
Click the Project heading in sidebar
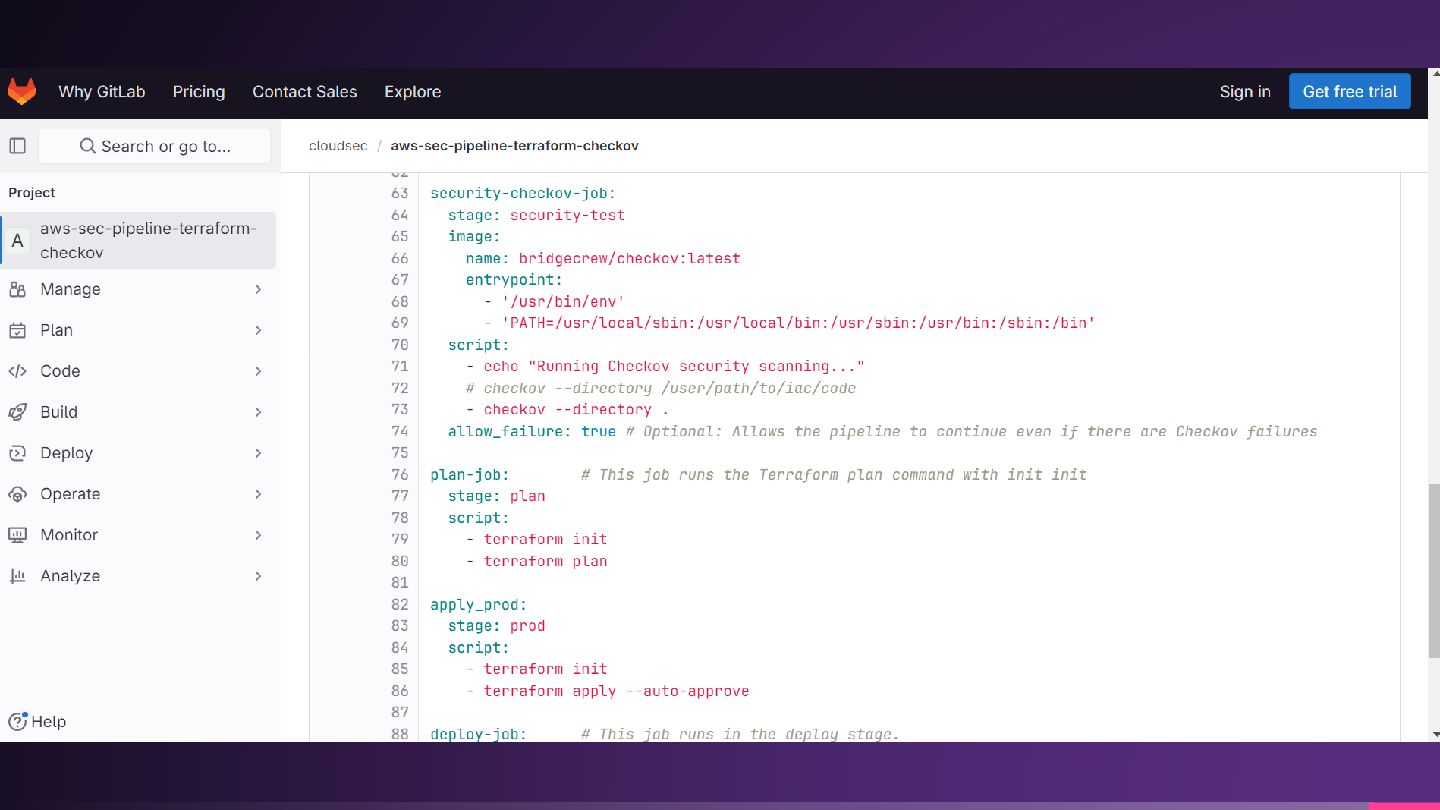pyautogui.click(x=32, y=192)
